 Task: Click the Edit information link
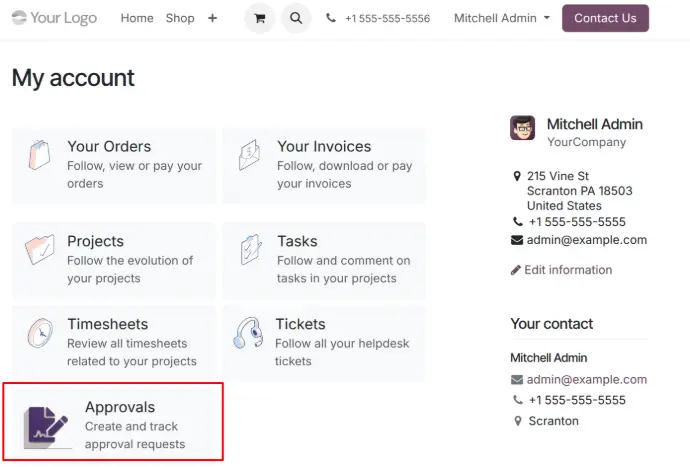tap(567, 270)
